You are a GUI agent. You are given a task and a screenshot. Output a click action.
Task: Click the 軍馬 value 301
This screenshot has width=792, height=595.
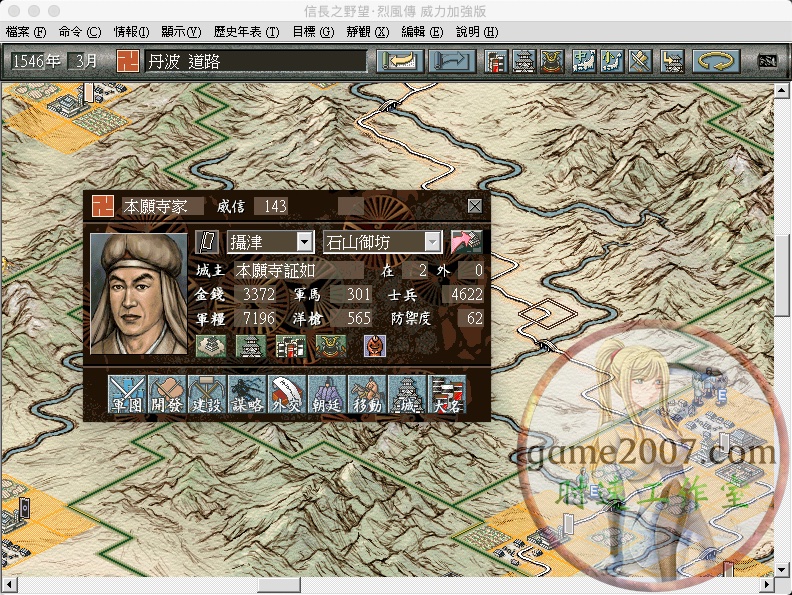[x=352, y=294]
